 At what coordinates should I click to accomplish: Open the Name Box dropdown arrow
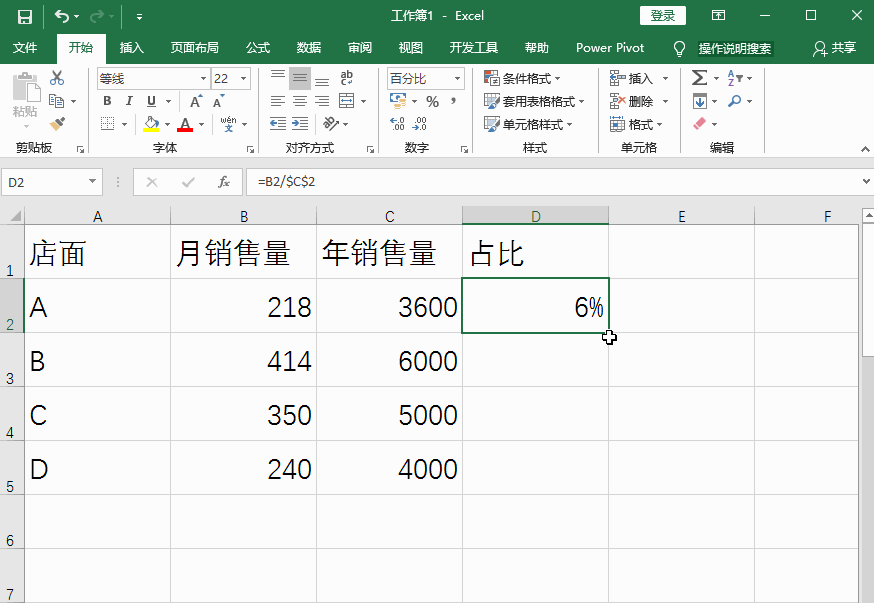point(93,182)
